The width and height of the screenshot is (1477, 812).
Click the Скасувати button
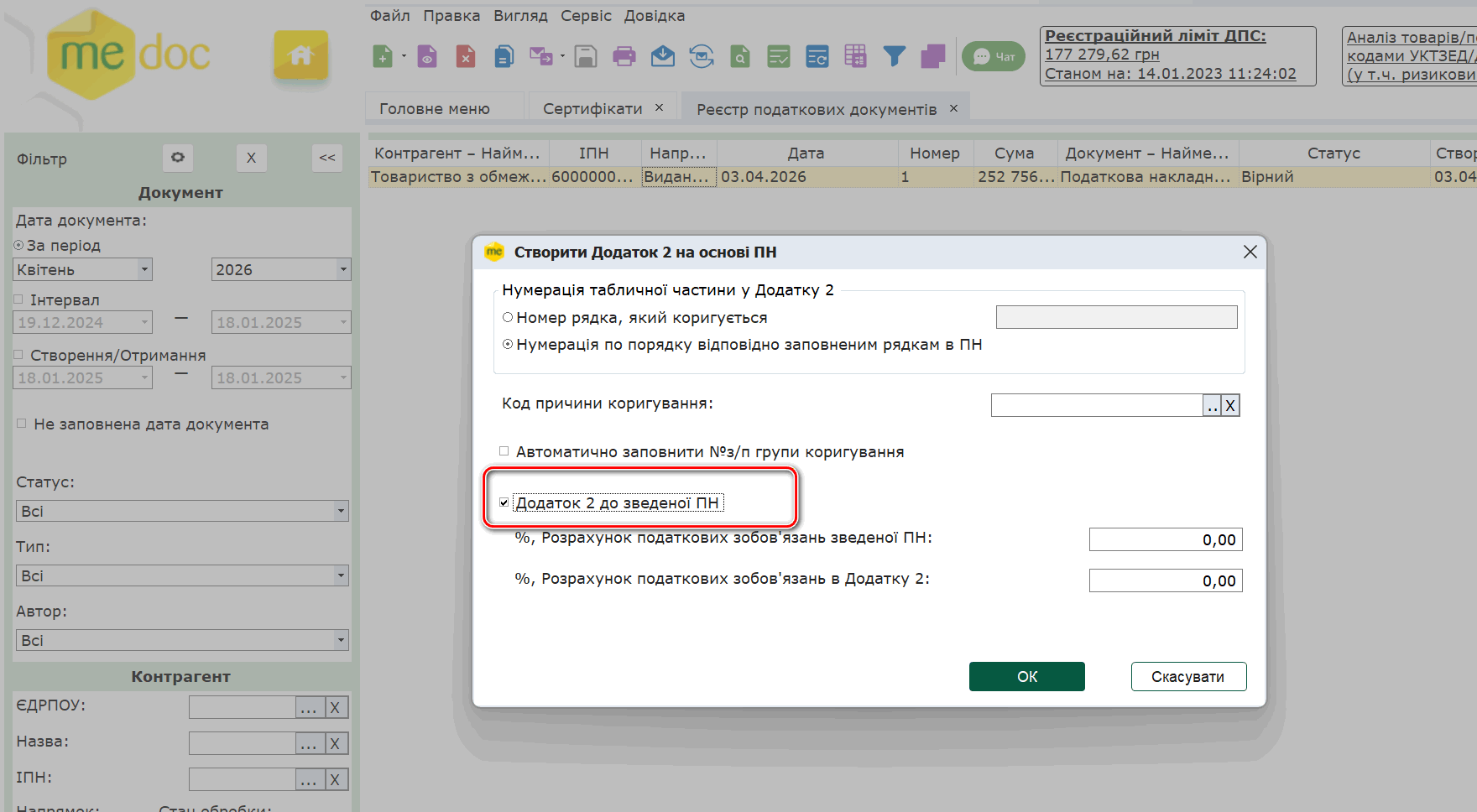tap(1187, 677)
